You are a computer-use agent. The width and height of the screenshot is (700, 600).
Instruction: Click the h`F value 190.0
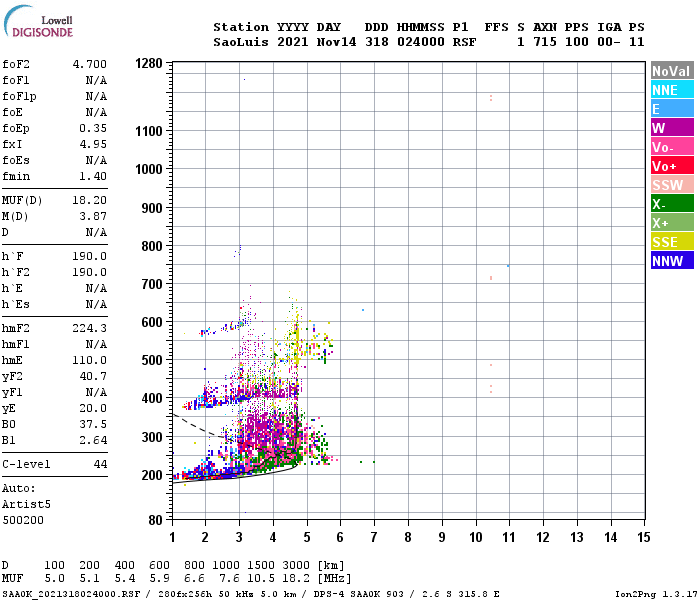pyautogui.click(x=90, y=256)
